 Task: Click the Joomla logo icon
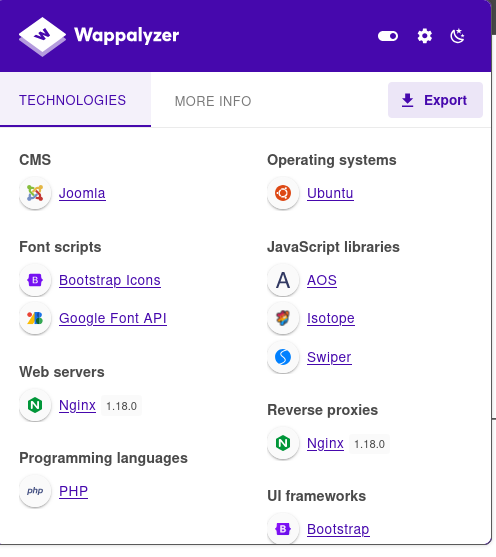tap(35, 193)
